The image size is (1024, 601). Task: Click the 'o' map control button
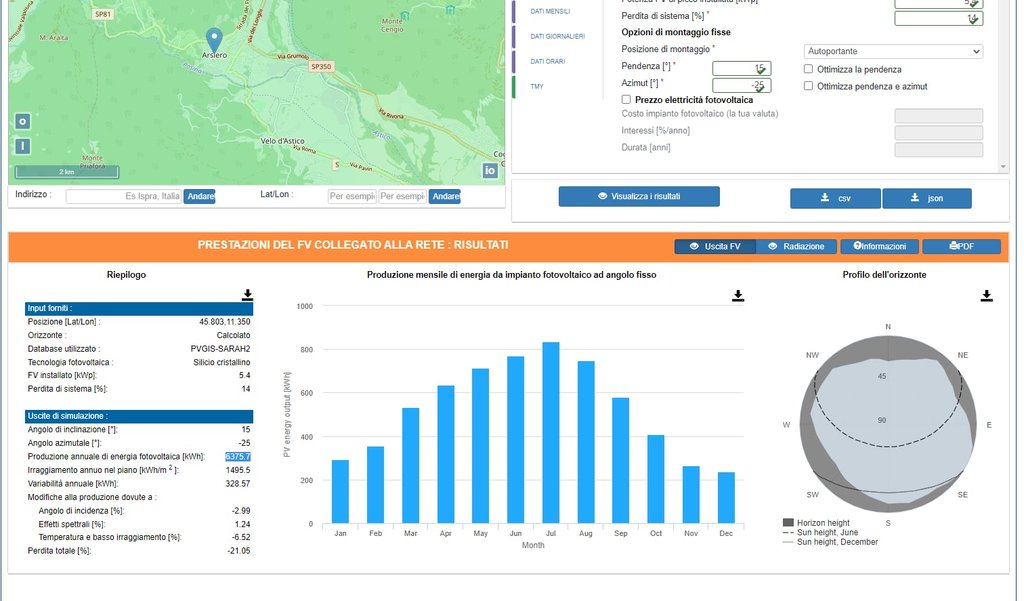[x=22, y=122]
